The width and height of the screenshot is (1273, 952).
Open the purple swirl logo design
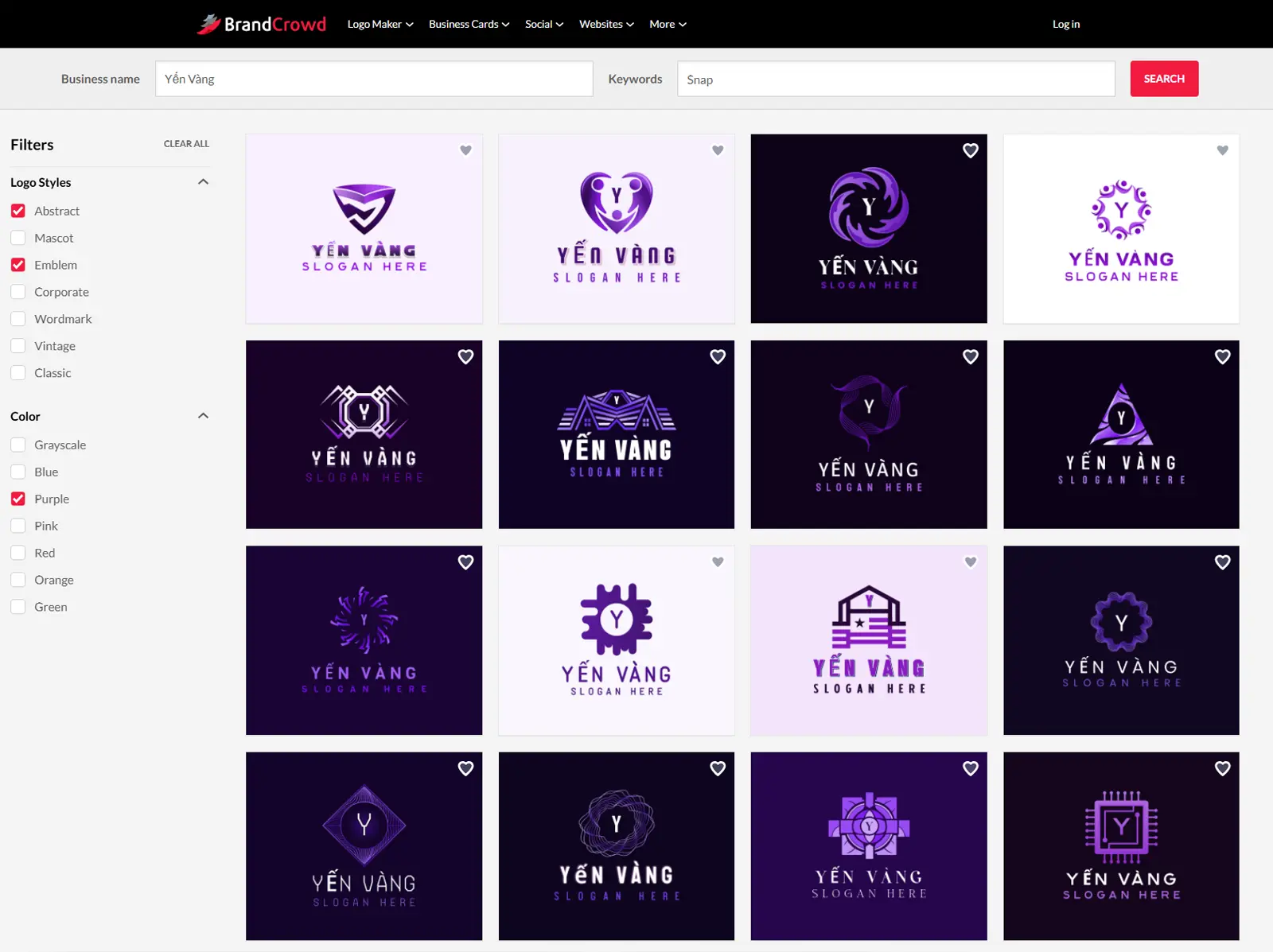(x=869, y=229)
